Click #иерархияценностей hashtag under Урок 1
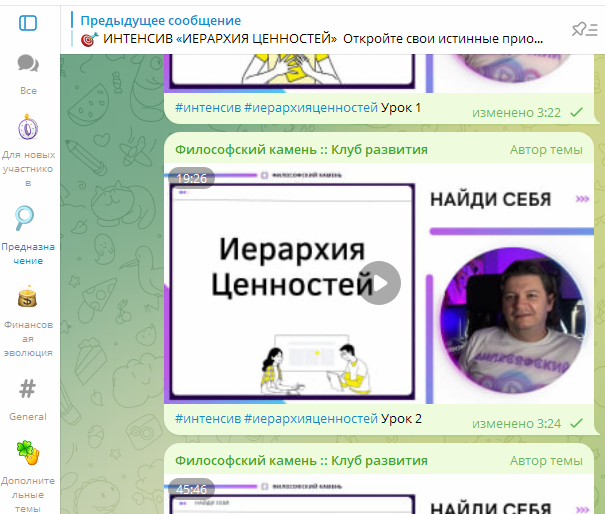605x514 pixels. pyautogui.click(x=310, y=108)
